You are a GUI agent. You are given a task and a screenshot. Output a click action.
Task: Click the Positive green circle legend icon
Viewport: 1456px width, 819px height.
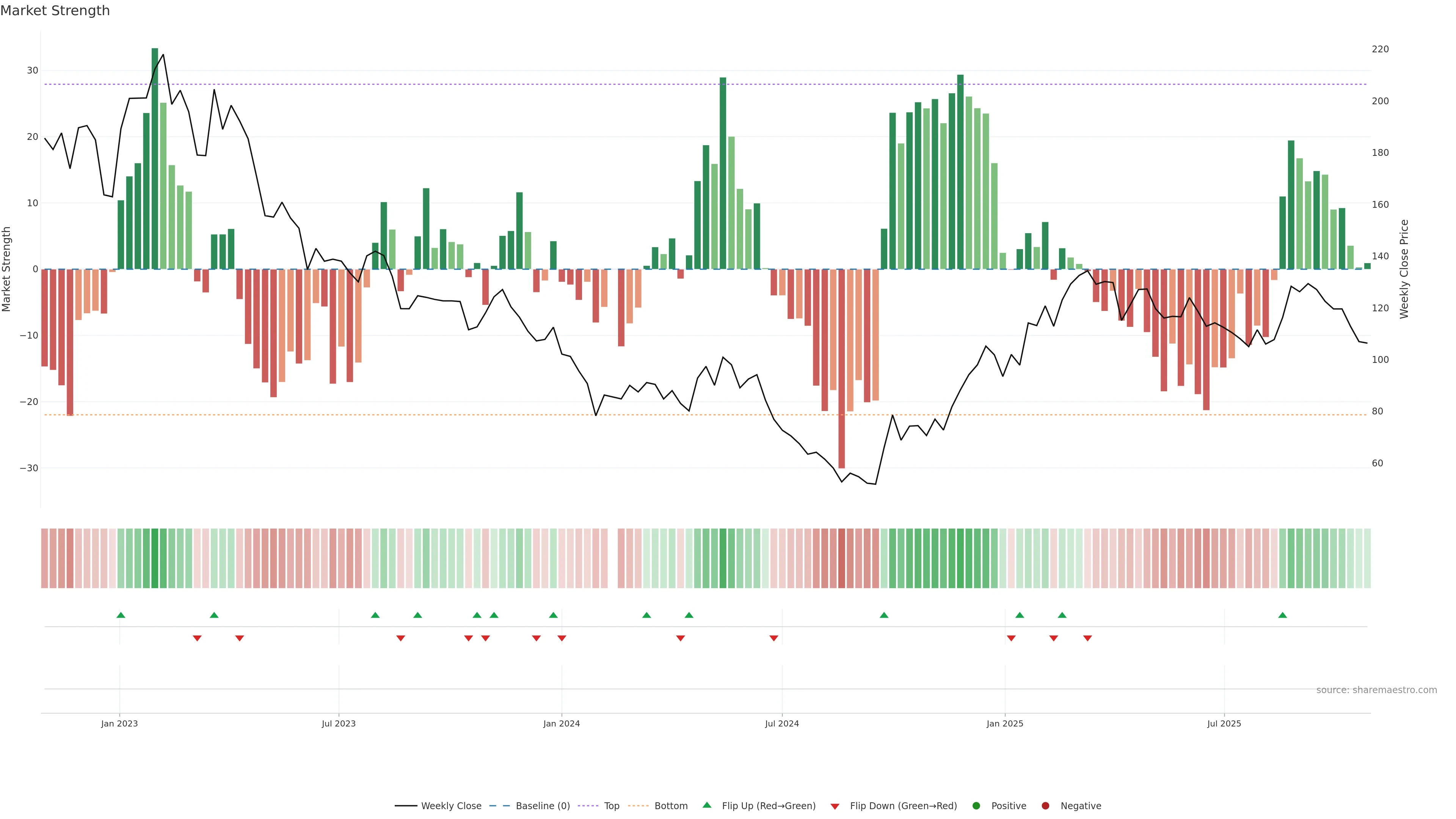click(x=976, y=805)
